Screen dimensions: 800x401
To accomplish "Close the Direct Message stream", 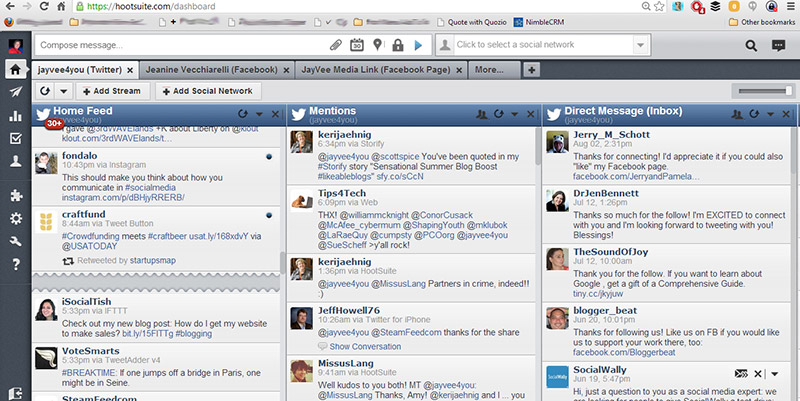I will [x=786, y=114].
